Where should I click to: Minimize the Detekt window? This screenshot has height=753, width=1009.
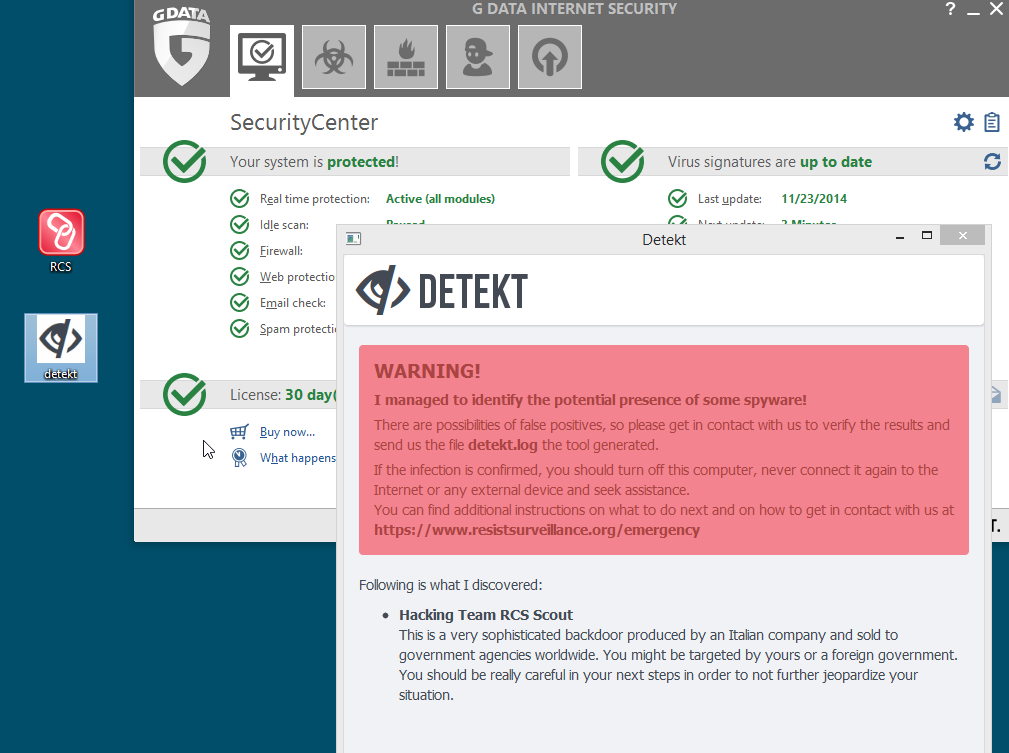point(900,237)
